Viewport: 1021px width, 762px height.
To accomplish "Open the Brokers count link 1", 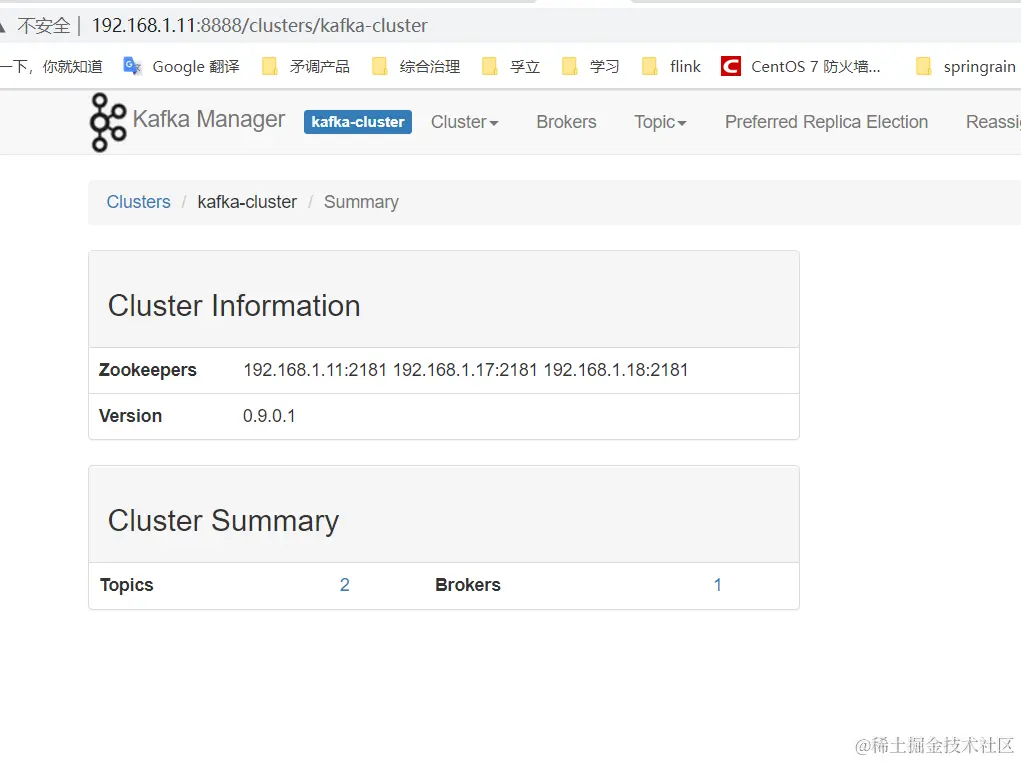I will [718, 585].
